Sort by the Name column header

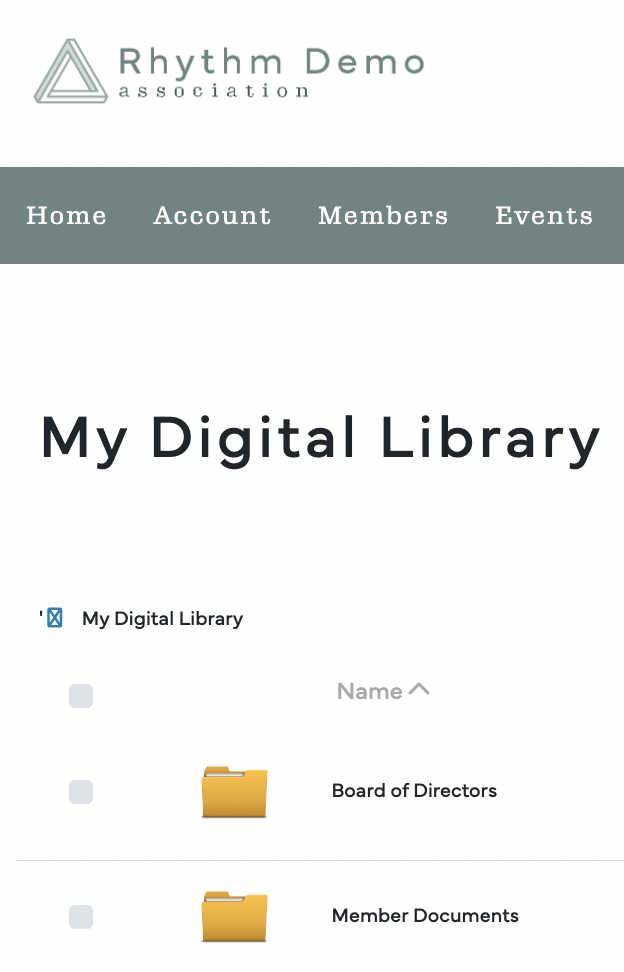(x=369, y=691)
